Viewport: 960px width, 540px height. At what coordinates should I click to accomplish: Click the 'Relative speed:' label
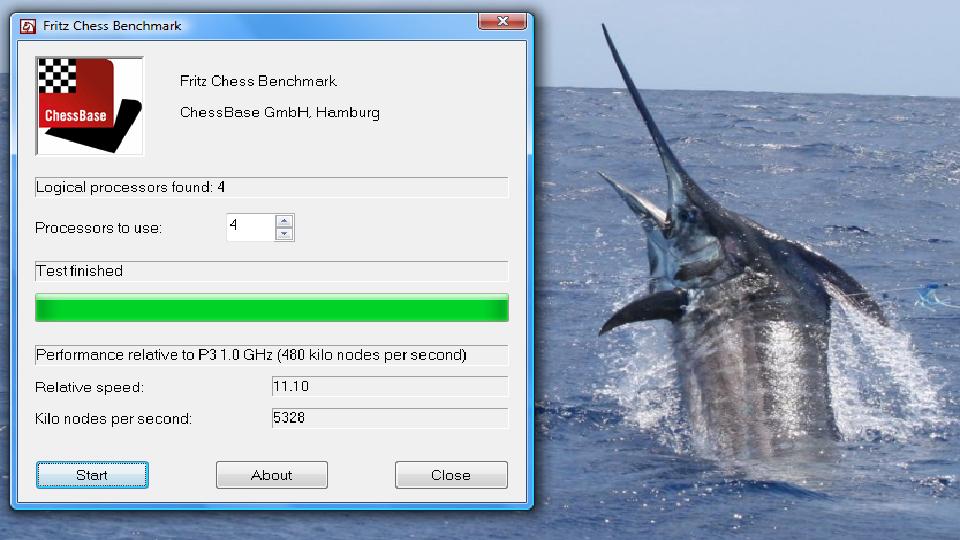coord(89,387)
